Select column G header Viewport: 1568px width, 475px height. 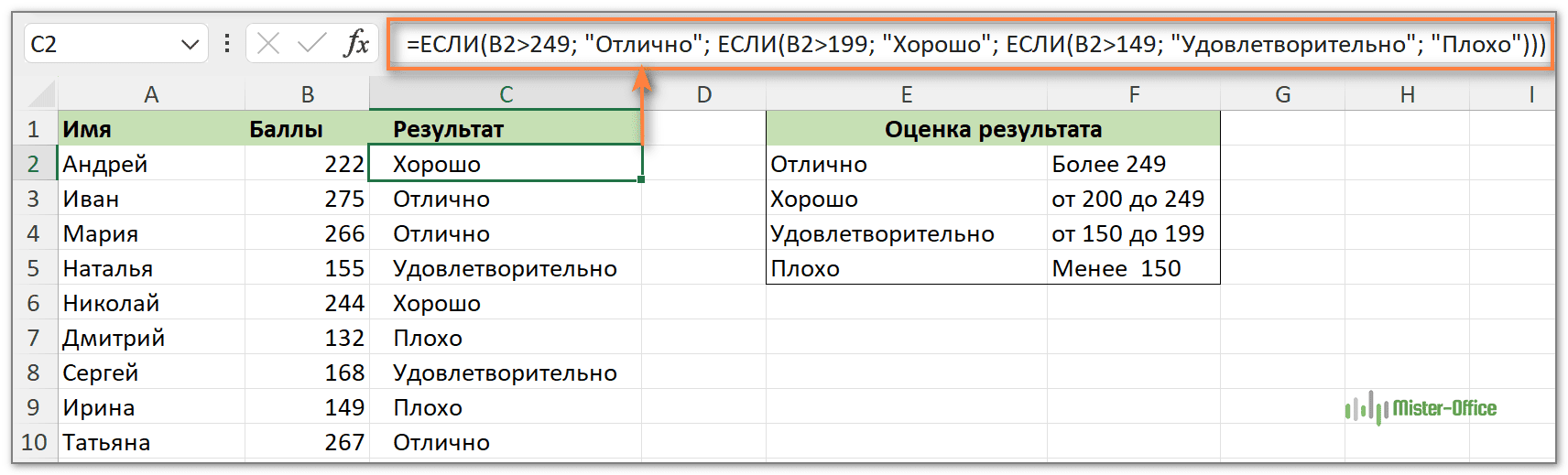1282,94
